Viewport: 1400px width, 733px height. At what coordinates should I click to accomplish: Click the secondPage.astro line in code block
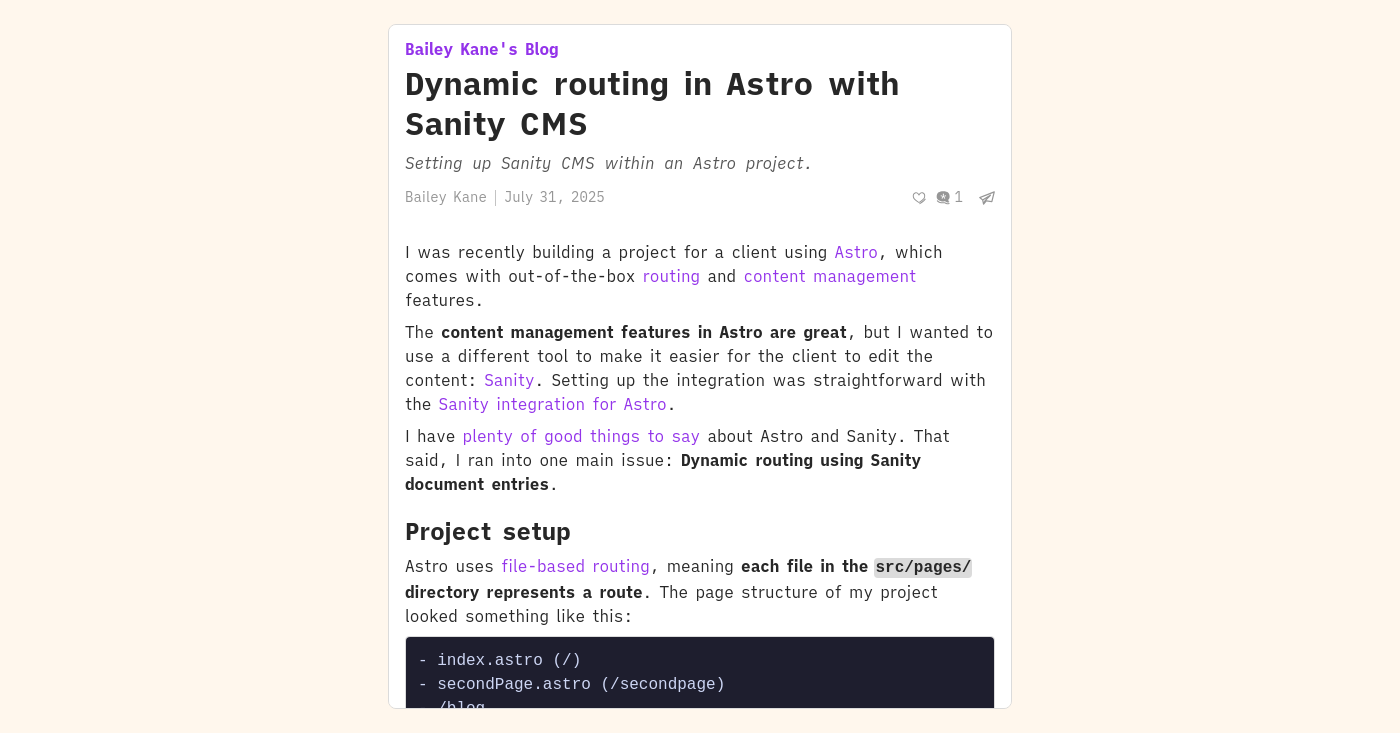(571, 685)
